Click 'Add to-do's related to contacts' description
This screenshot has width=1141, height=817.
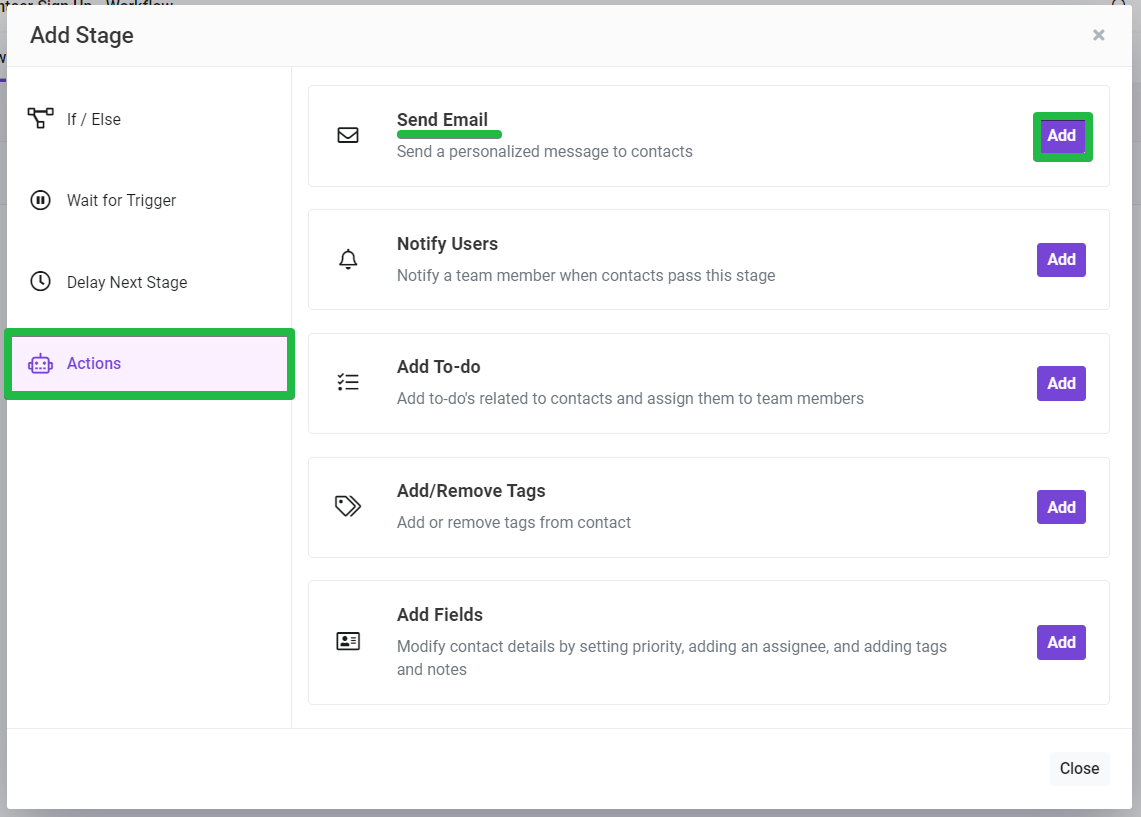[630, 399]
